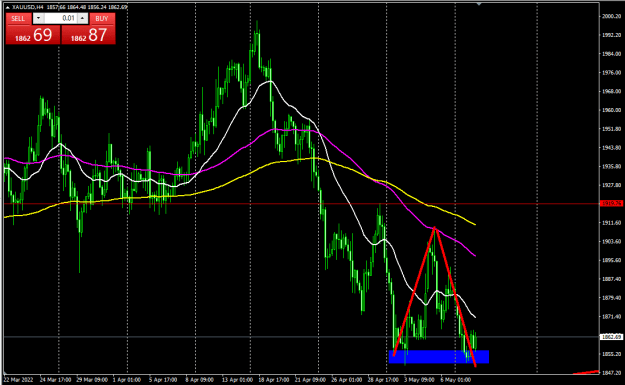Select the blue rectangle support zone object
The height and width of the screenshot is (385, 625).
point(438,357)
